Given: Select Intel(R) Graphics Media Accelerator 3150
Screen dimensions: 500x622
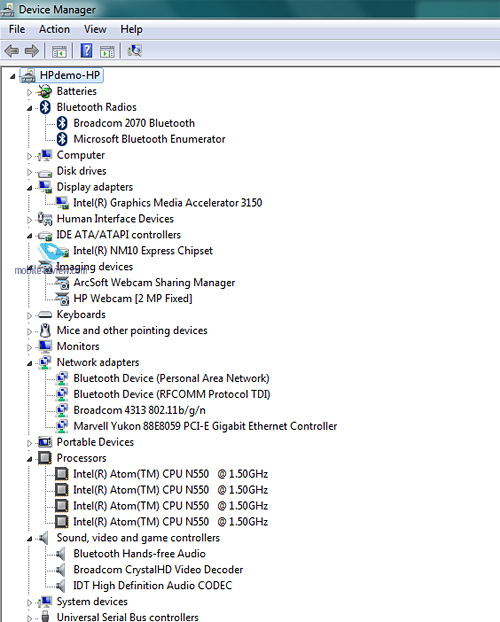Looking at the screenshot, I should (x=167, y=203).
